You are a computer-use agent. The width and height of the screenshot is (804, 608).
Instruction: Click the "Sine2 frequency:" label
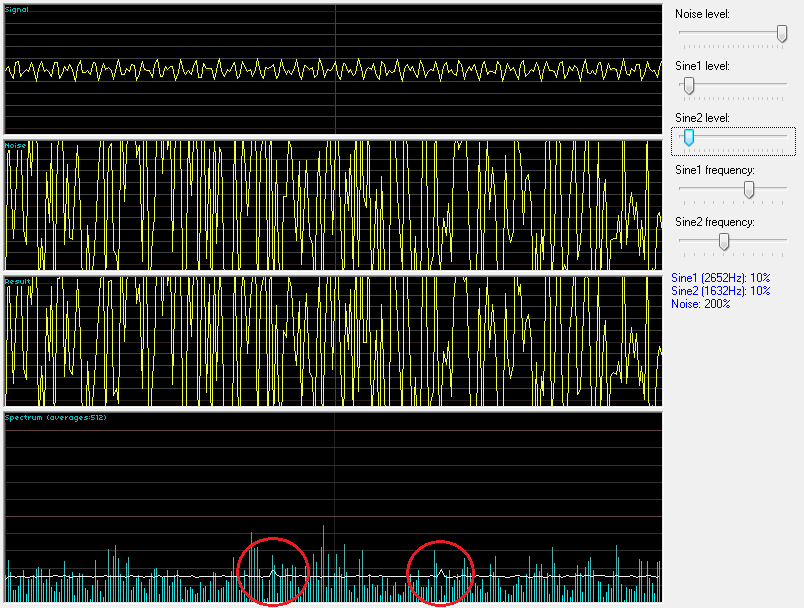tap(714, 222)
